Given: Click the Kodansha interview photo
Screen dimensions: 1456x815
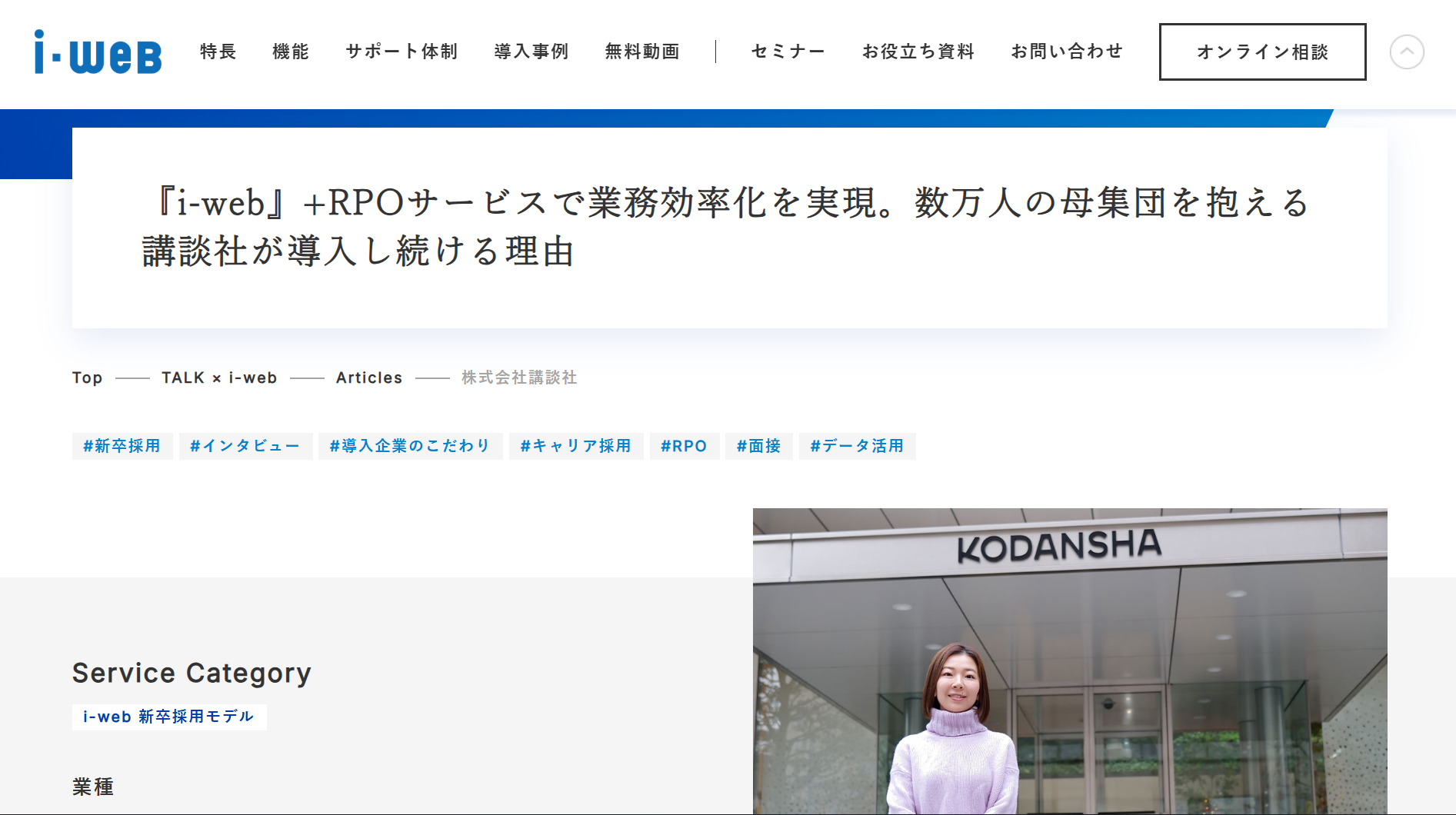Looking at the screenshot, I should coord(1069,661).
